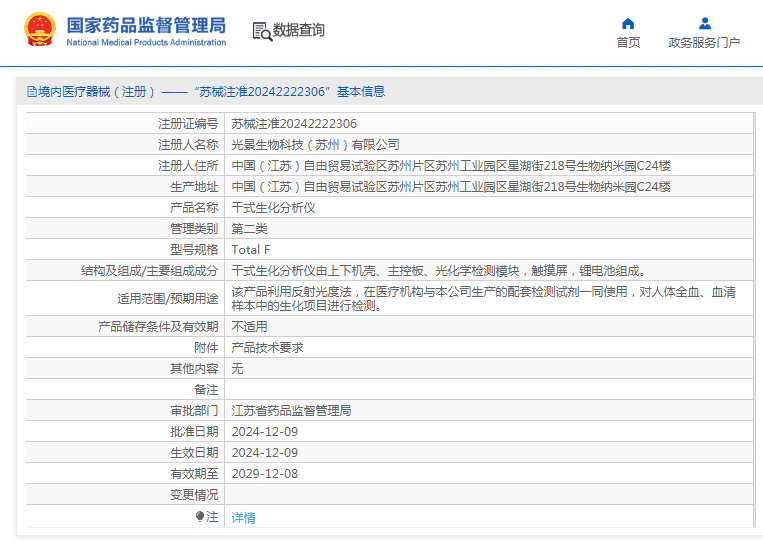Click the 备注 label

tap(206, 390)
